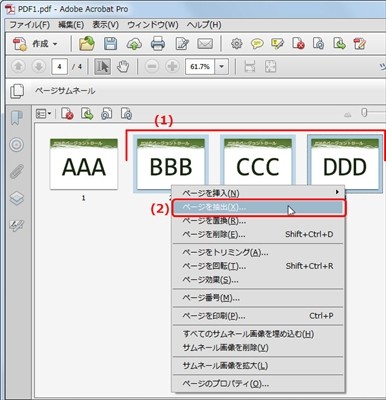Click the insert pages icon in thumbnail panel

pos(87,114)
